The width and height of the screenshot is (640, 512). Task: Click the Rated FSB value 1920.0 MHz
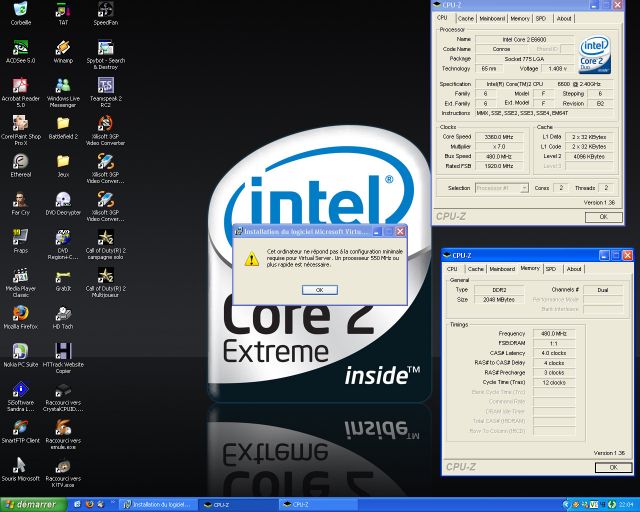click(499, 166)
